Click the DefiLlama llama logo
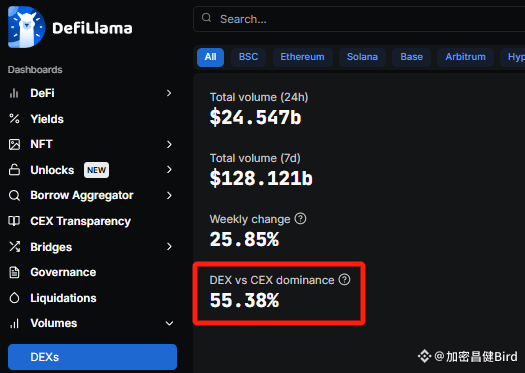Viewport: 525px width, 373px height. coord(26,27)
